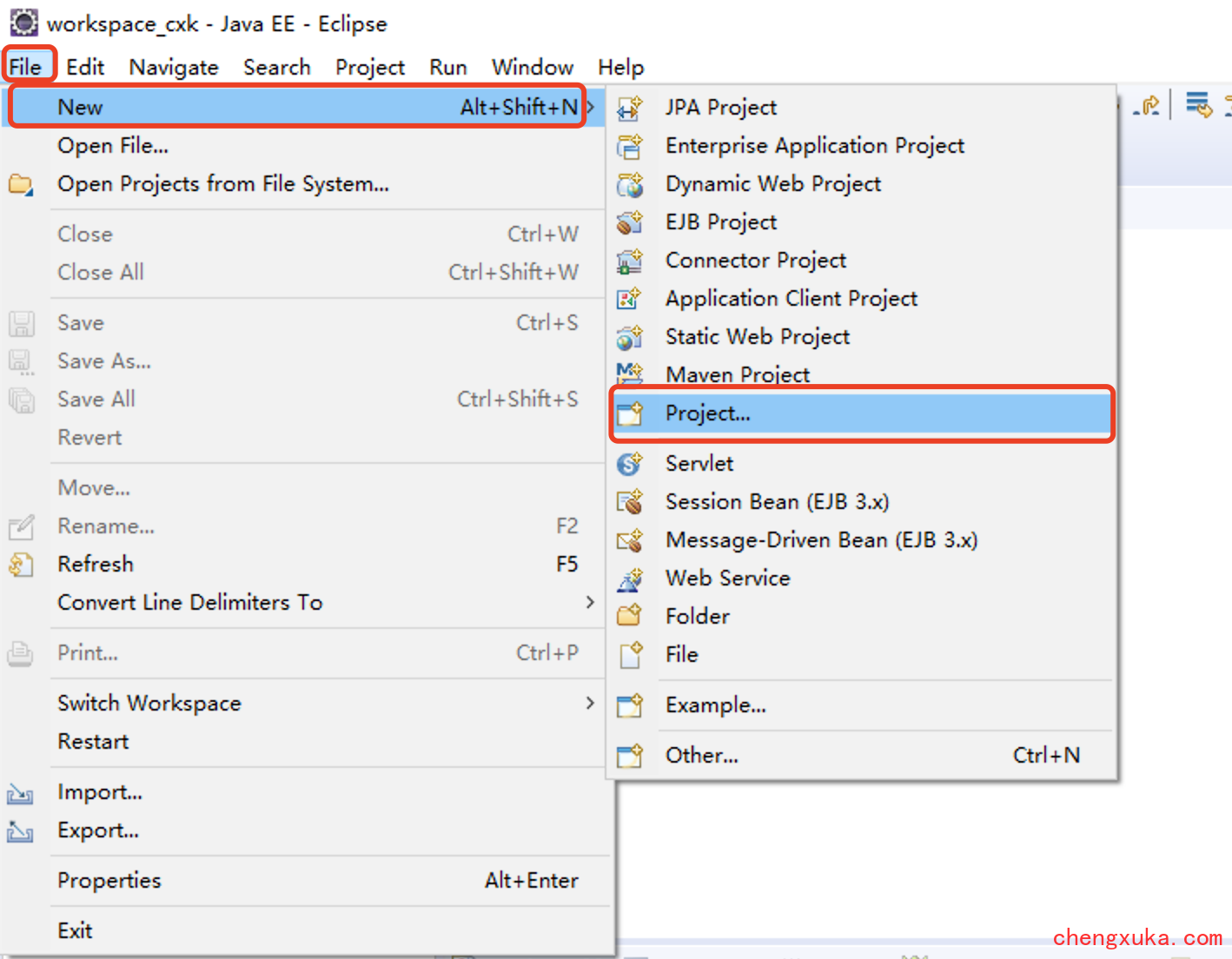Click the Enterprise Application Project icon
Image resolution: width=1232 pixels, height=959 pixels.
tap(630, 146)
